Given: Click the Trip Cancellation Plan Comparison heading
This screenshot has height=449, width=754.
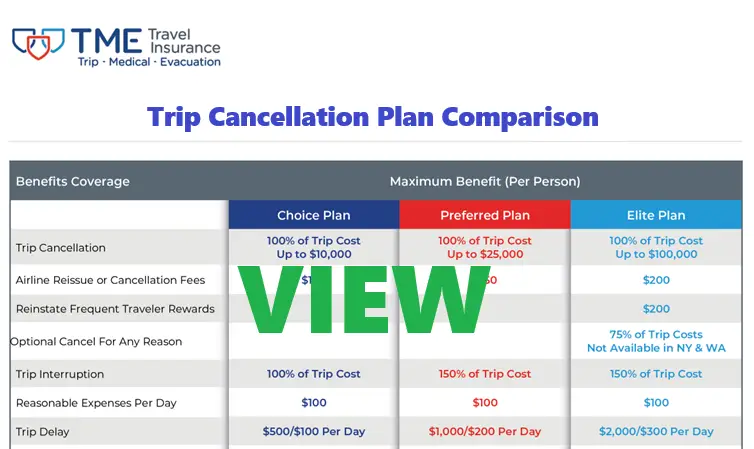Looking at the screenshot, I should tap(373, 116).
